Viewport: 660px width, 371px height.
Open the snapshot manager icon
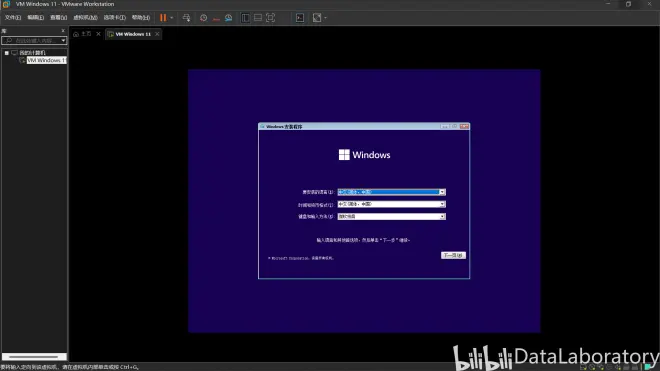229,18
